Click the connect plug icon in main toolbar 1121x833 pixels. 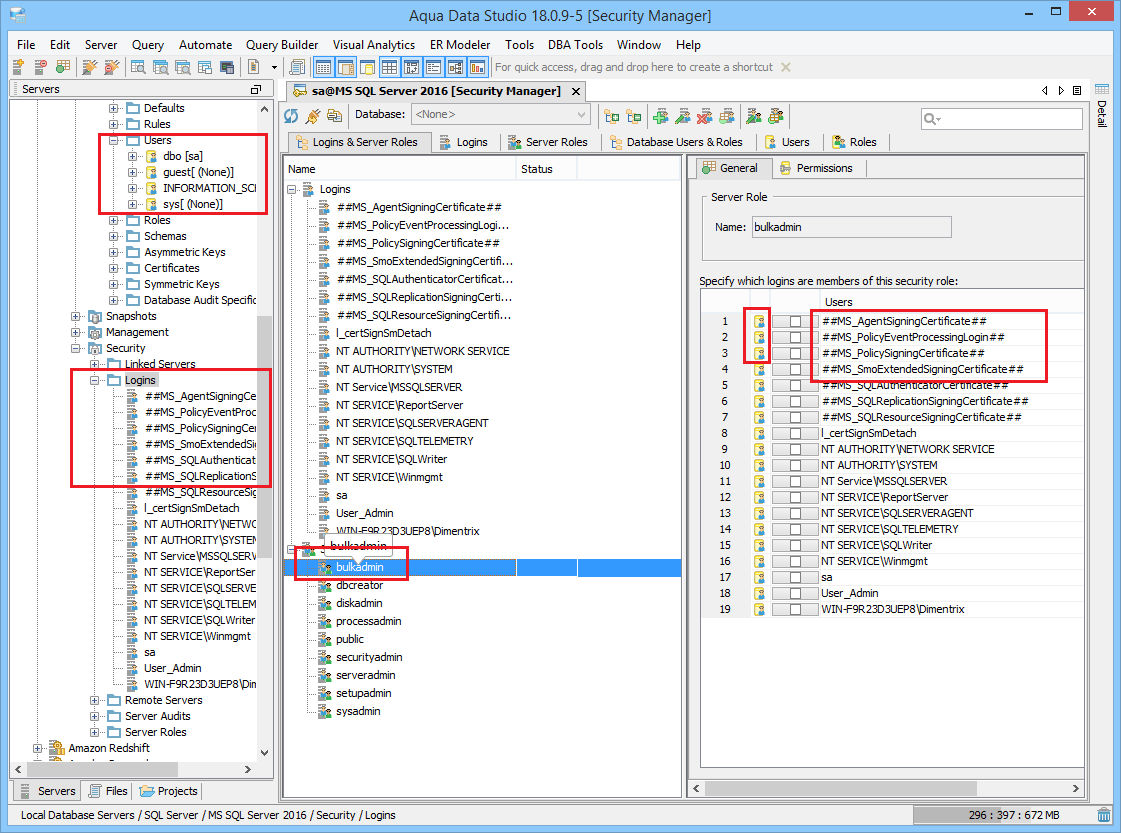[89, 67]
